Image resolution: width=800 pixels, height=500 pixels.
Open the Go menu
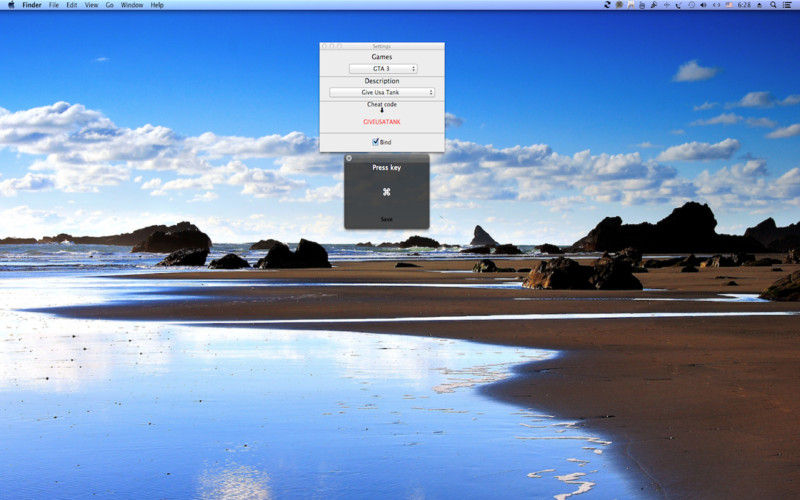tap(109, 5)
